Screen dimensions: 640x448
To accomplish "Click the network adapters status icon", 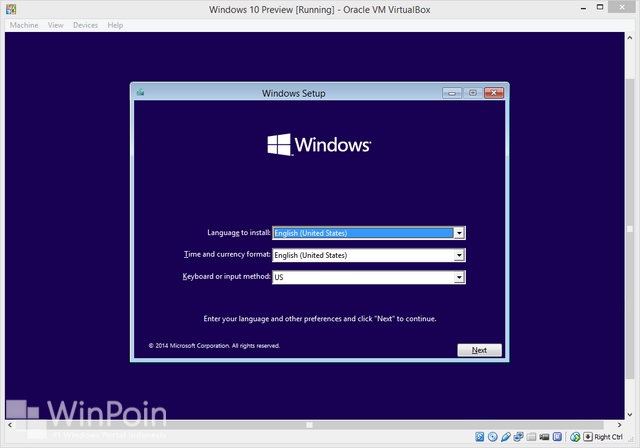I will 518,437.
